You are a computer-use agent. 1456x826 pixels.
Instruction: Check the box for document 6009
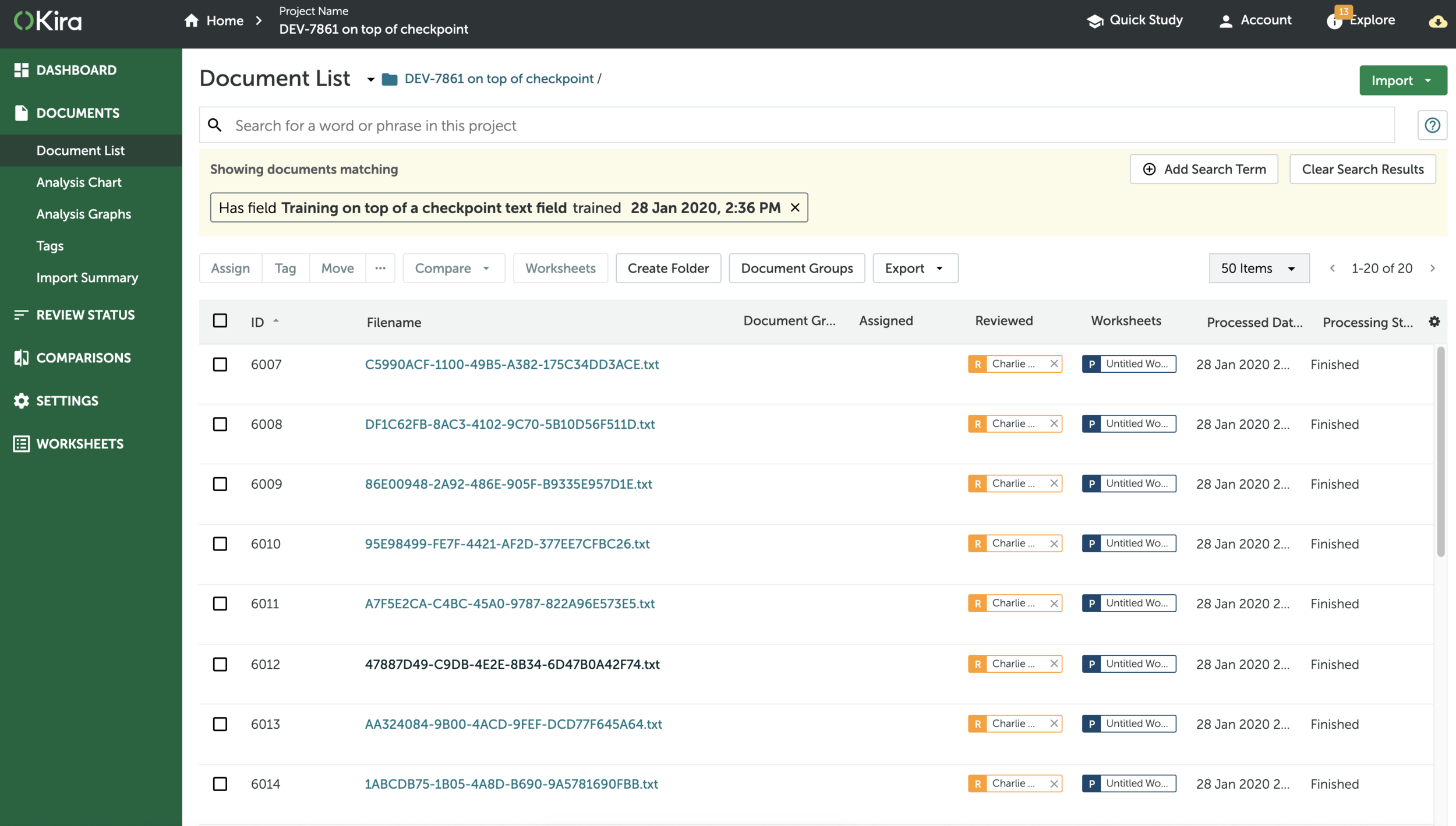(220, 484)
